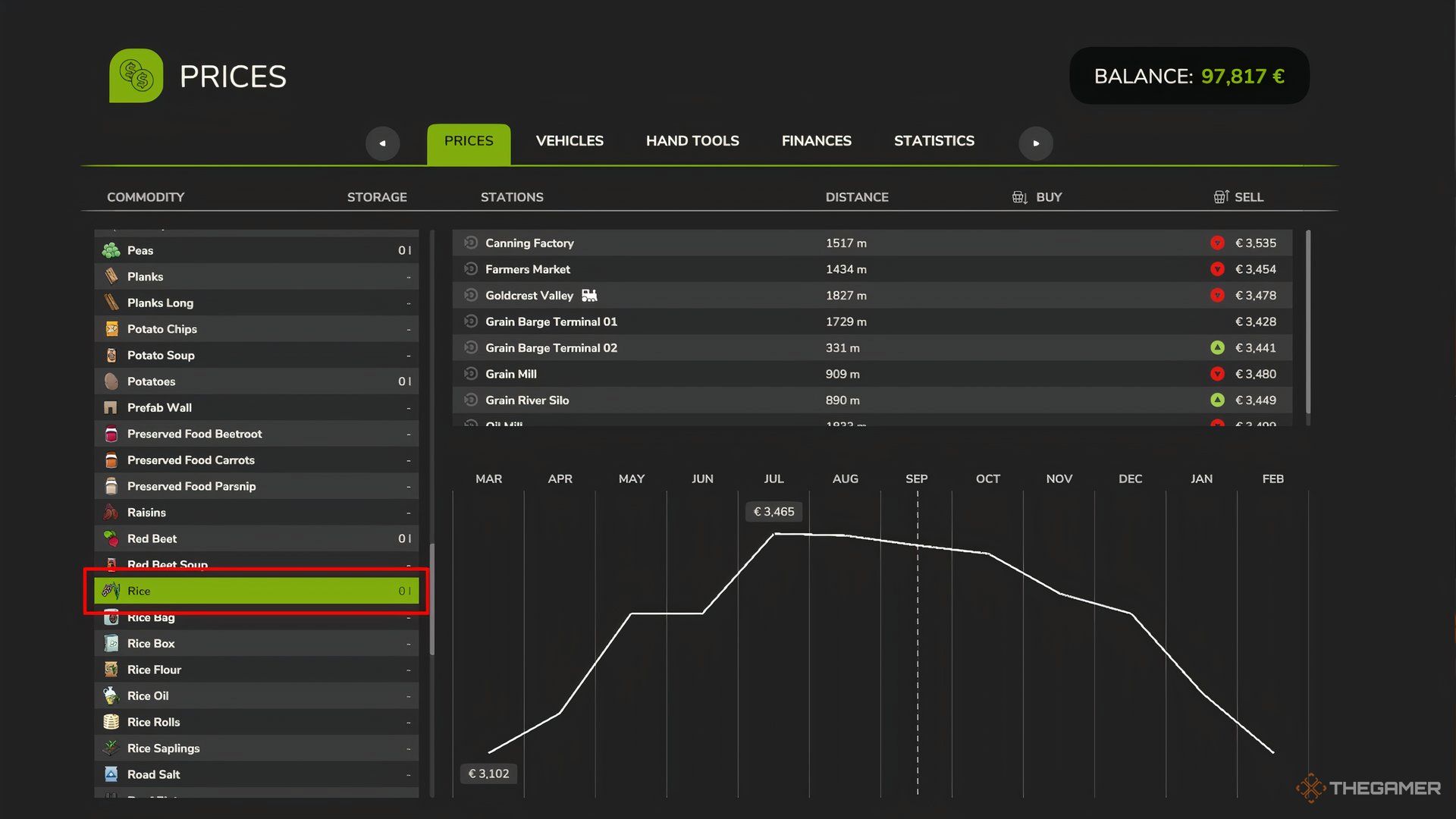Viewport: 1456px width, 819px height.
Task: Click the Storage column header
Action: pyautogui.click(x=377, y=197)
